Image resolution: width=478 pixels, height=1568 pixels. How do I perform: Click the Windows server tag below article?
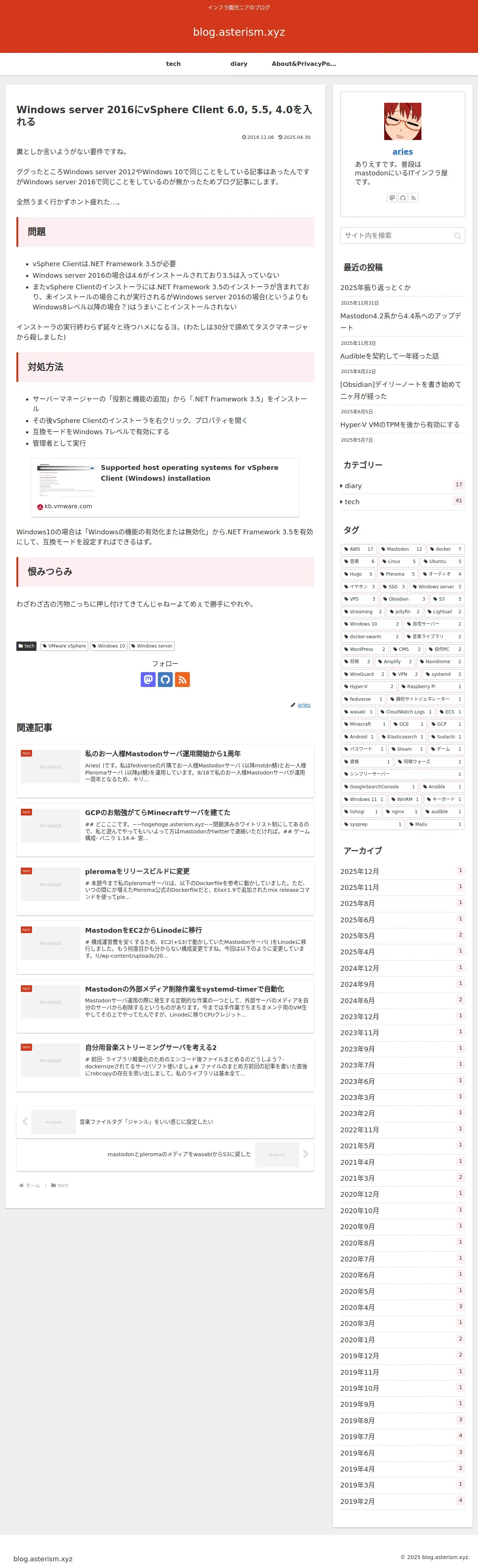click(152, 646)
